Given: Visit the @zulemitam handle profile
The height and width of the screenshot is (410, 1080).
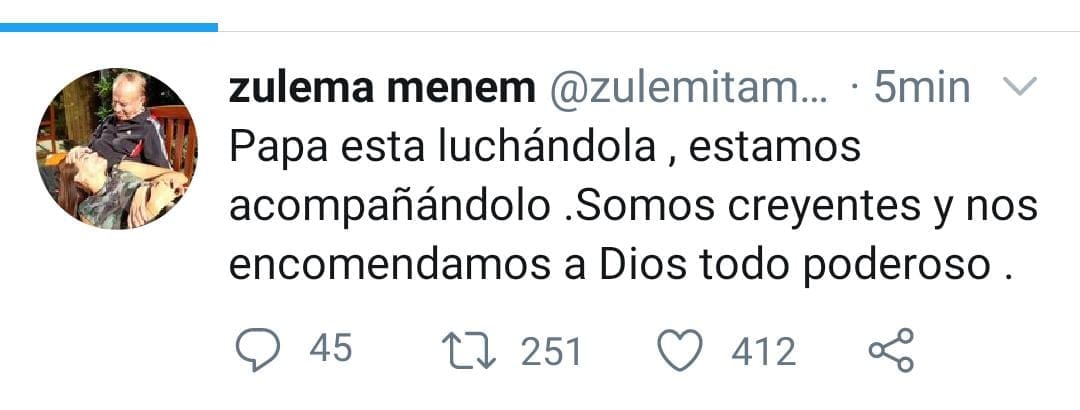Looking at the screenshot, I should coord(689,88).
